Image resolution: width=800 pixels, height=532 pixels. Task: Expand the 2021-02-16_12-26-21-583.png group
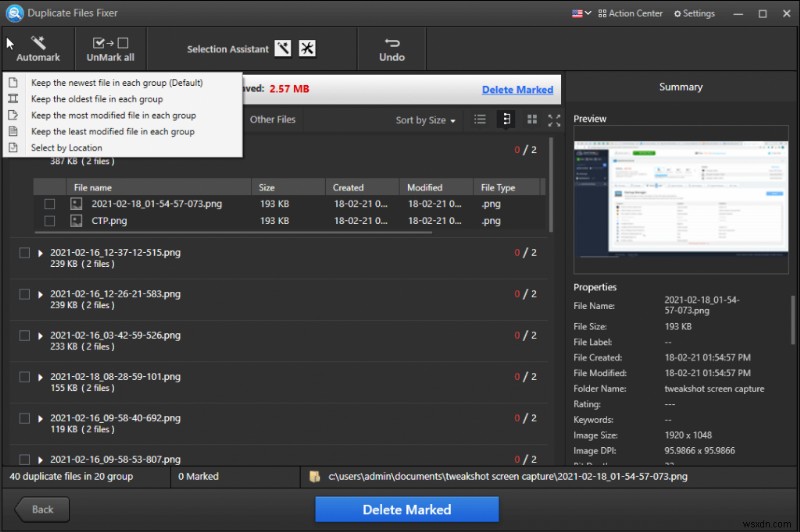click(x=40, y=294)
